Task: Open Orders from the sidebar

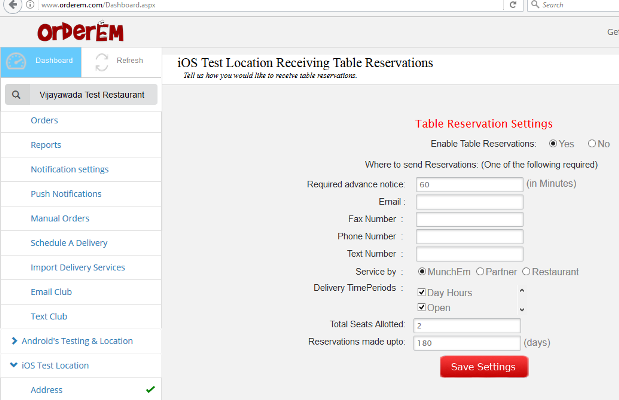Action: coord(44,120)
